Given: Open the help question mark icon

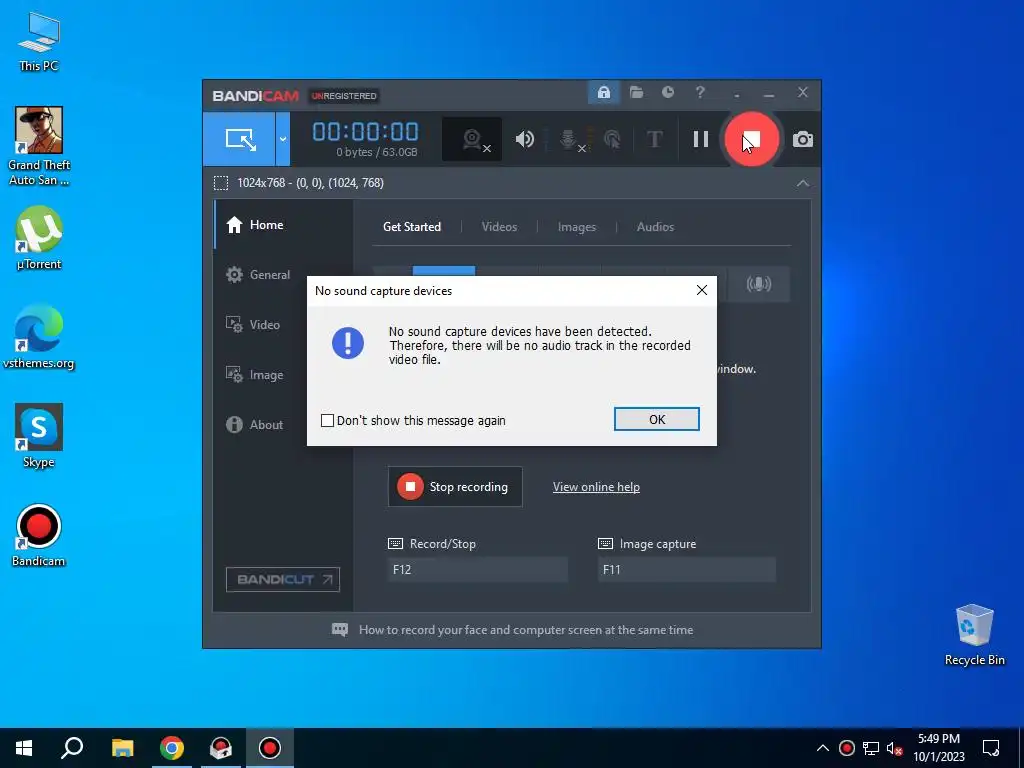Looking at the screenshot, I should coord(700,93).
